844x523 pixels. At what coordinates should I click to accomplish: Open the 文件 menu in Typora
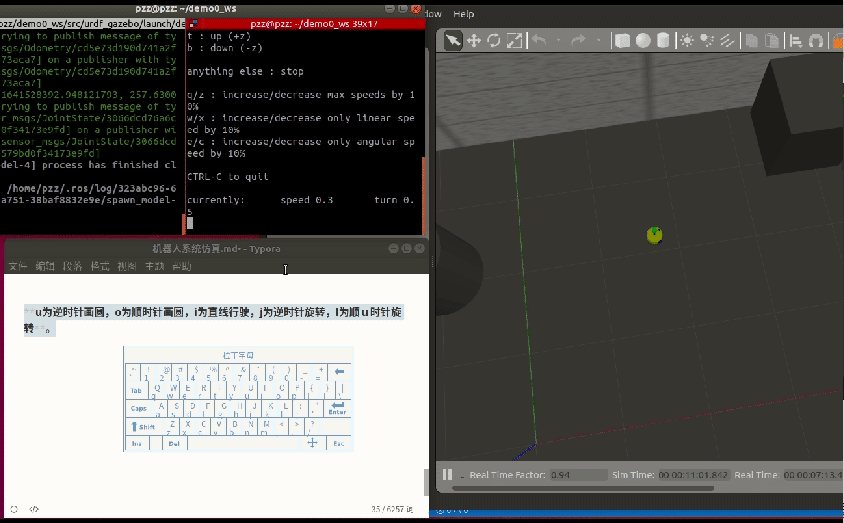click(x=17, y=267)
